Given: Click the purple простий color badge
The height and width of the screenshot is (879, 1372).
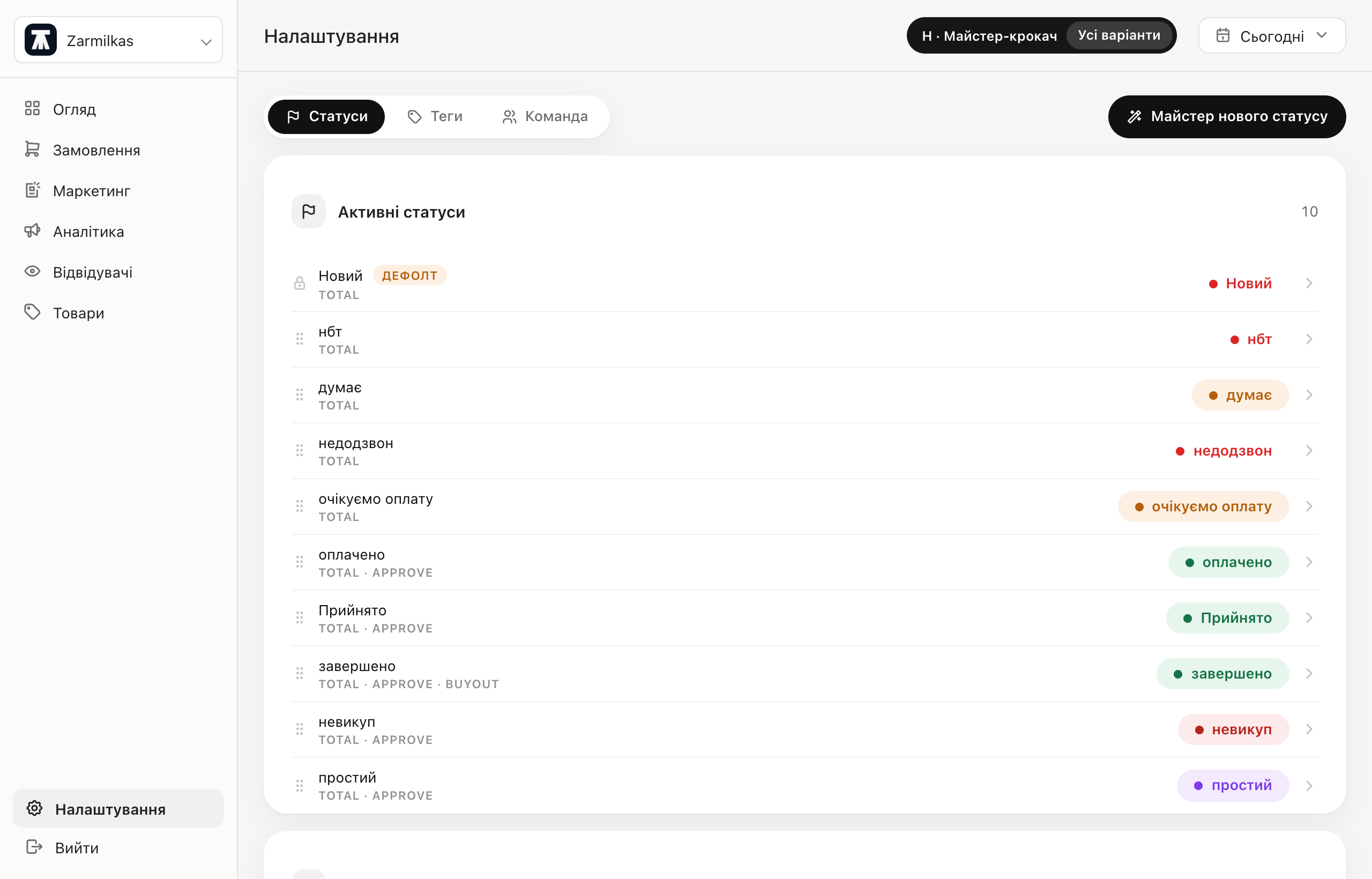Looking at the screenshot, I should coord(1233,786).
